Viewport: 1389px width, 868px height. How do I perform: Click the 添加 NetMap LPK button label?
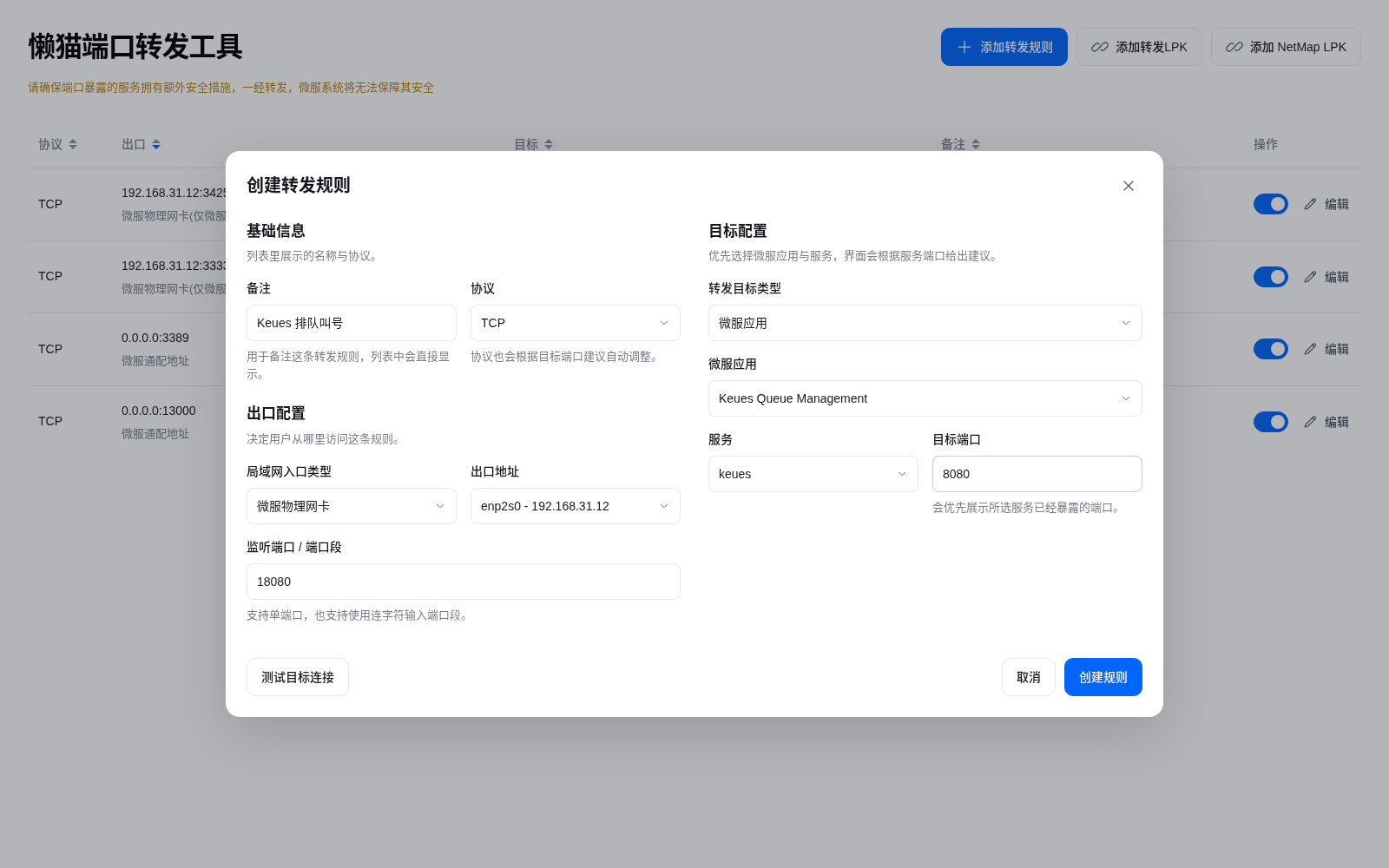click(1298, 47)
